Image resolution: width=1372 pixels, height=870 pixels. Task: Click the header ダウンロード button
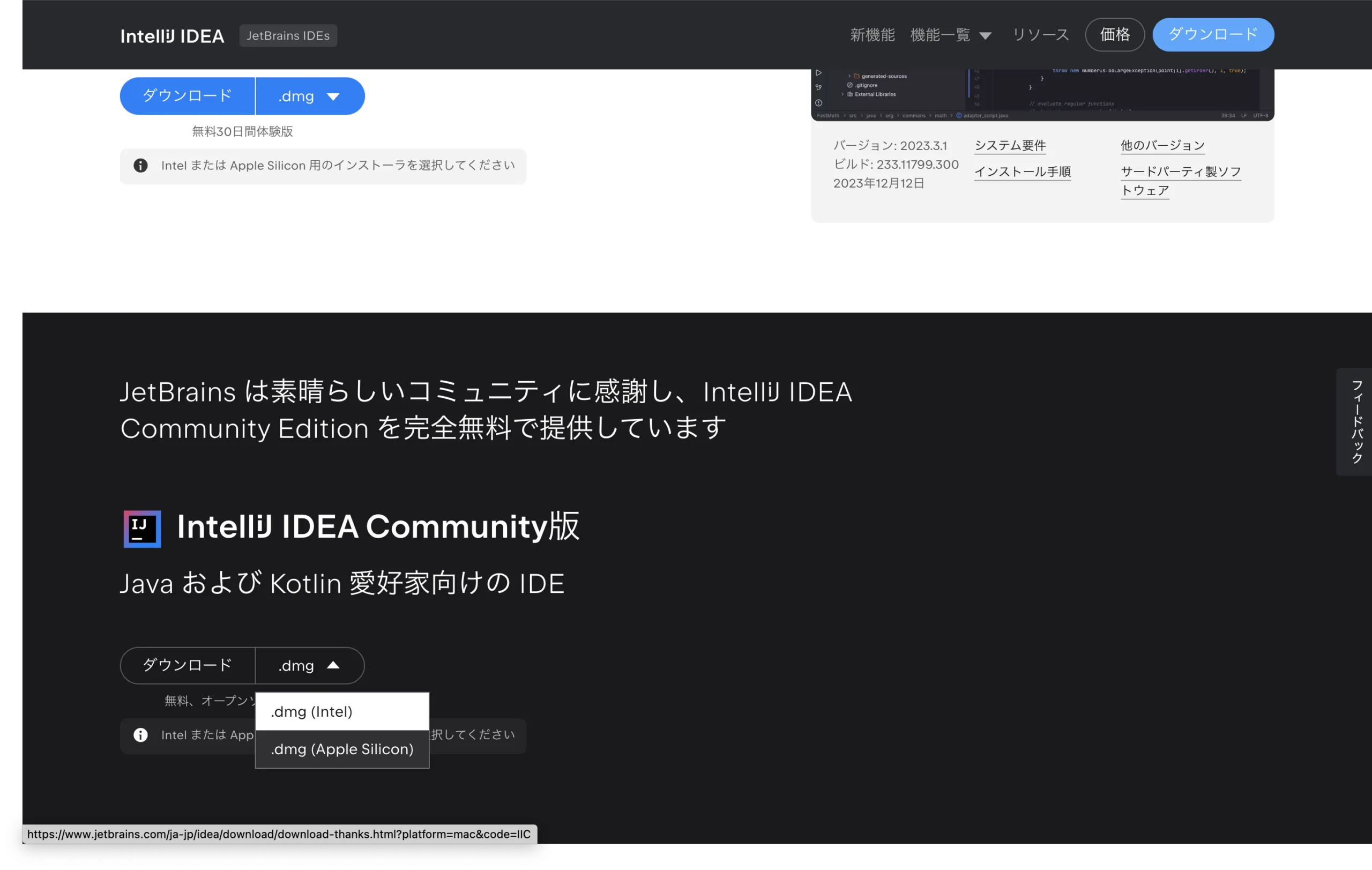point(1213,35)
